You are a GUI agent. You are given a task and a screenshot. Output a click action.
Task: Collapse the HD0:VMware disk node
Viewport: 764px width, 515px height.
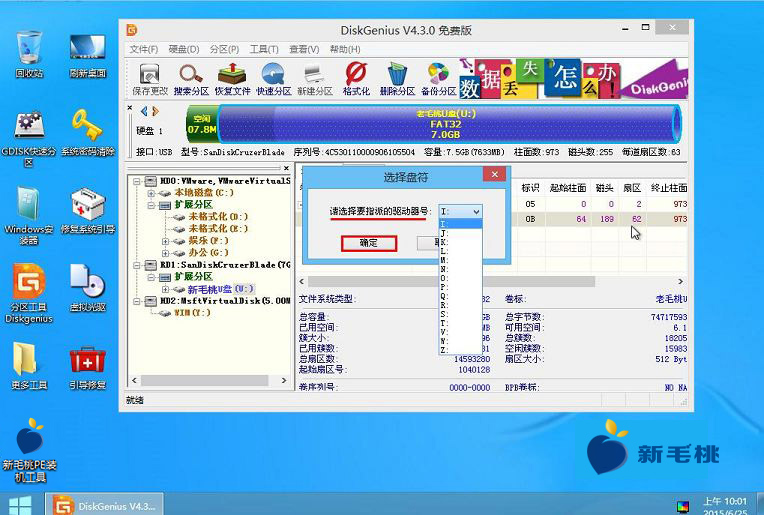137,181
